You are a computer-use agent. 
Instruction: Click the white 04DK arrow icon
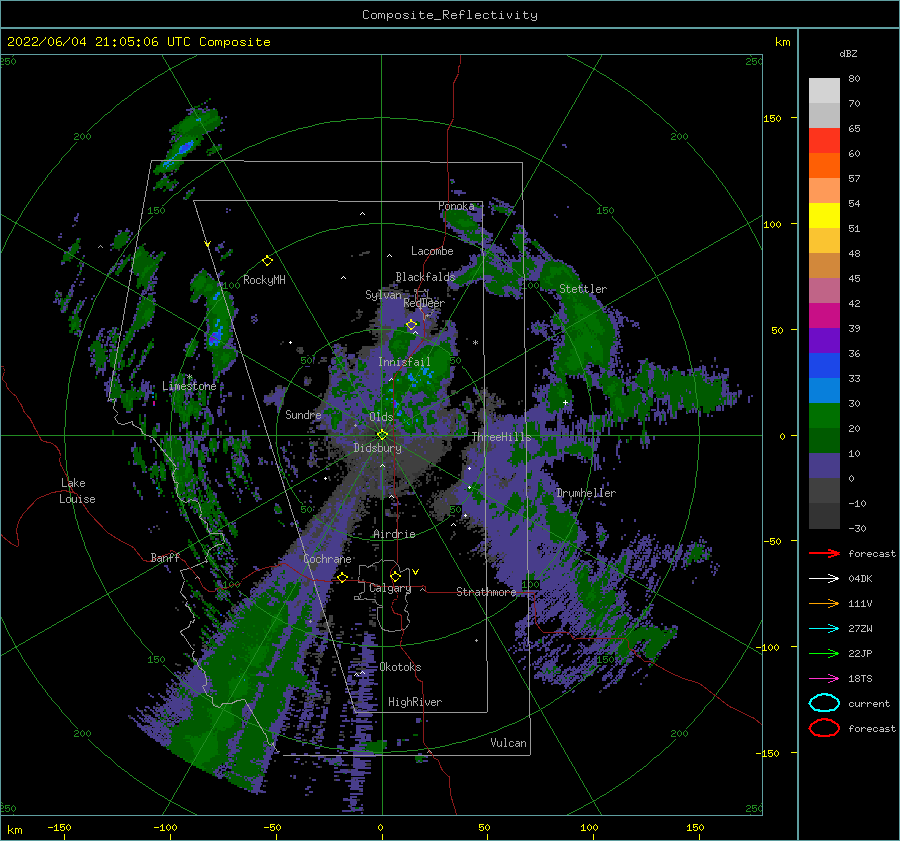824,578
